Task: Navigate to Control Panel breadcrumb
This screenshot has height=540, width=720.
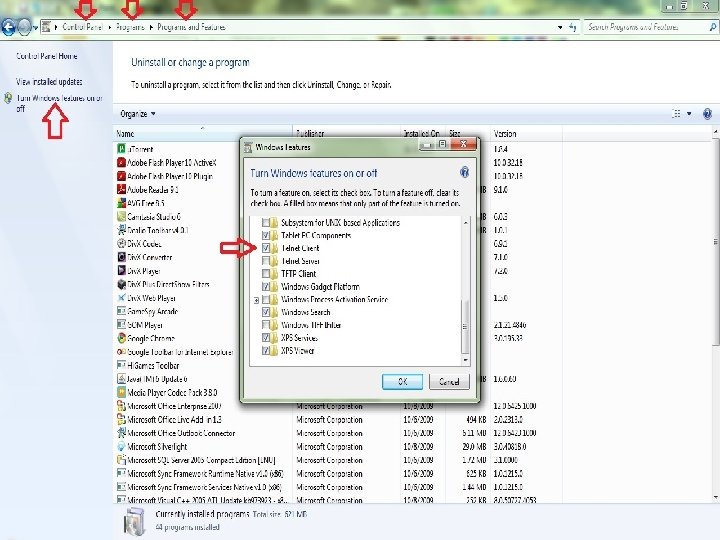Action: [x=82, y=27]
